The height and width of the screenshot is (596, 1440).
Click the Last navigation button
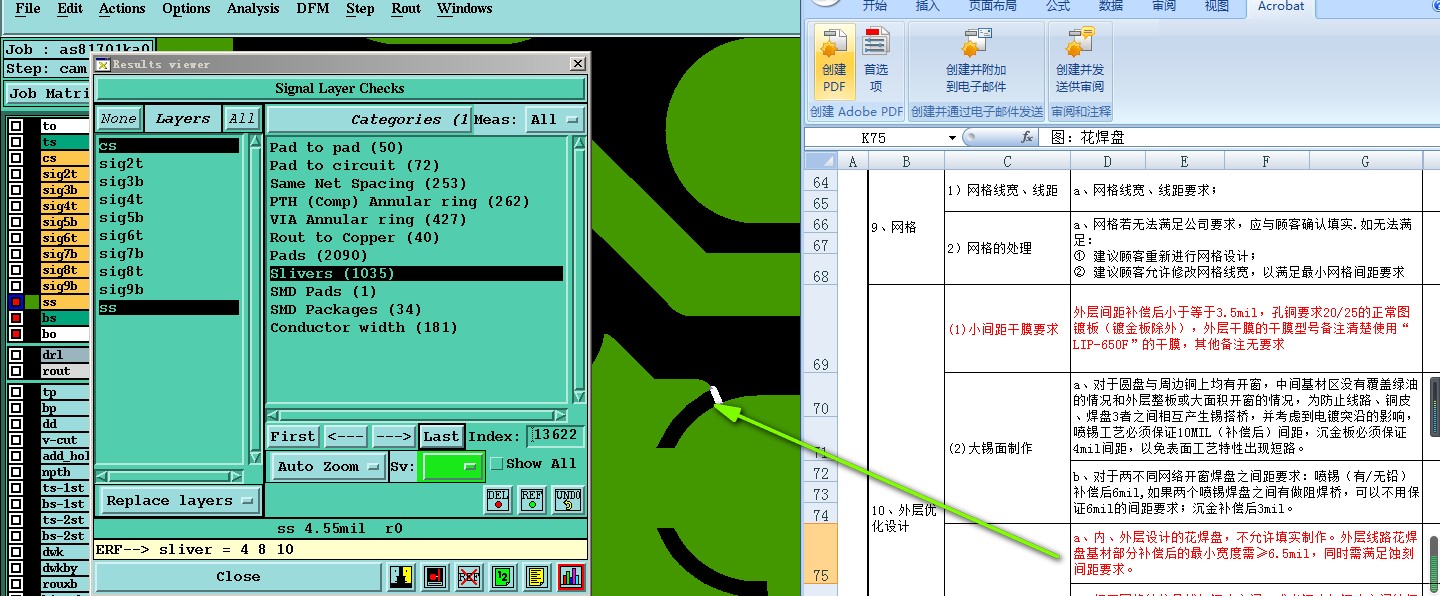click(440, 436)
